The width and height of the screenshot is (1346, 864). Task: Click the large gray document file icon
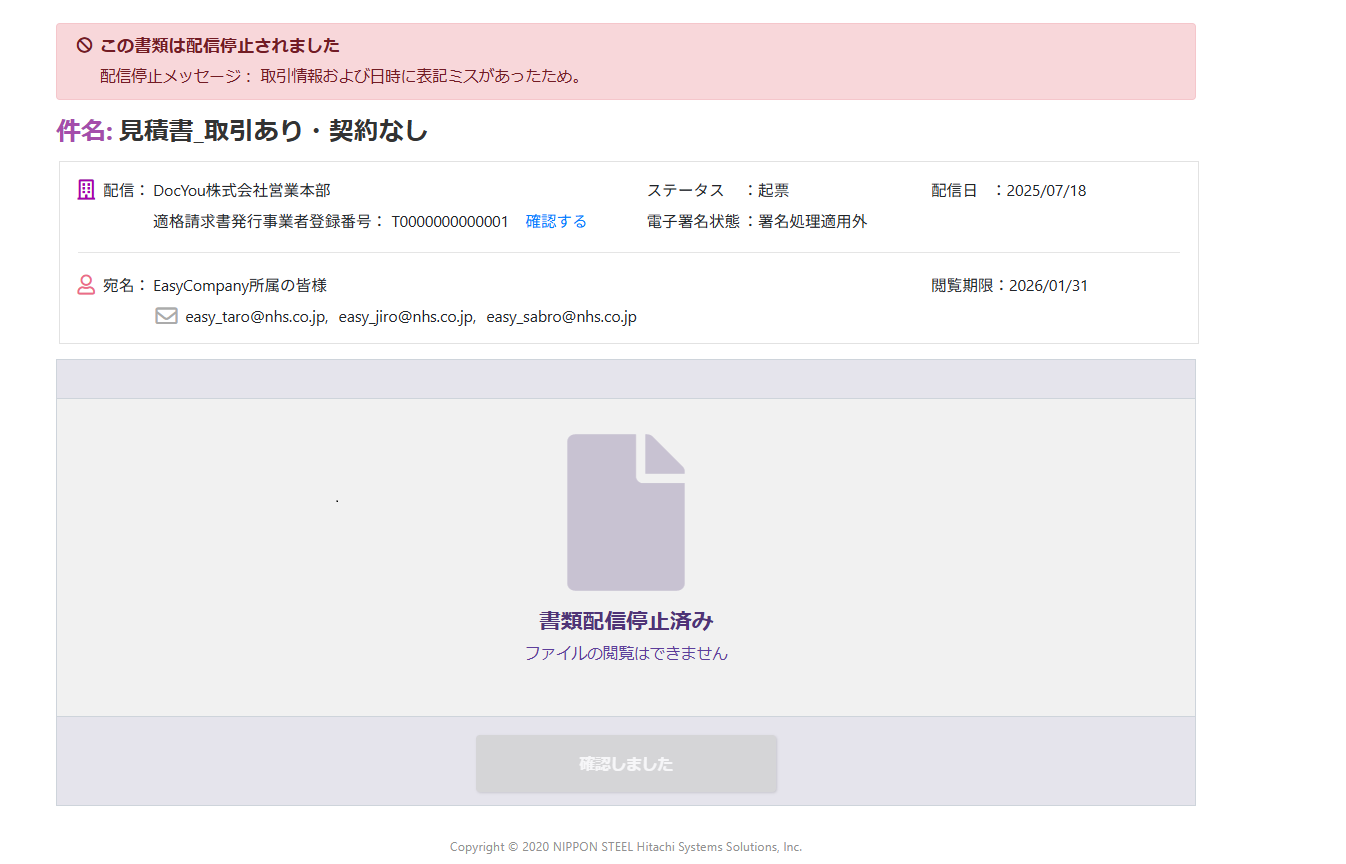click(626, 512)
